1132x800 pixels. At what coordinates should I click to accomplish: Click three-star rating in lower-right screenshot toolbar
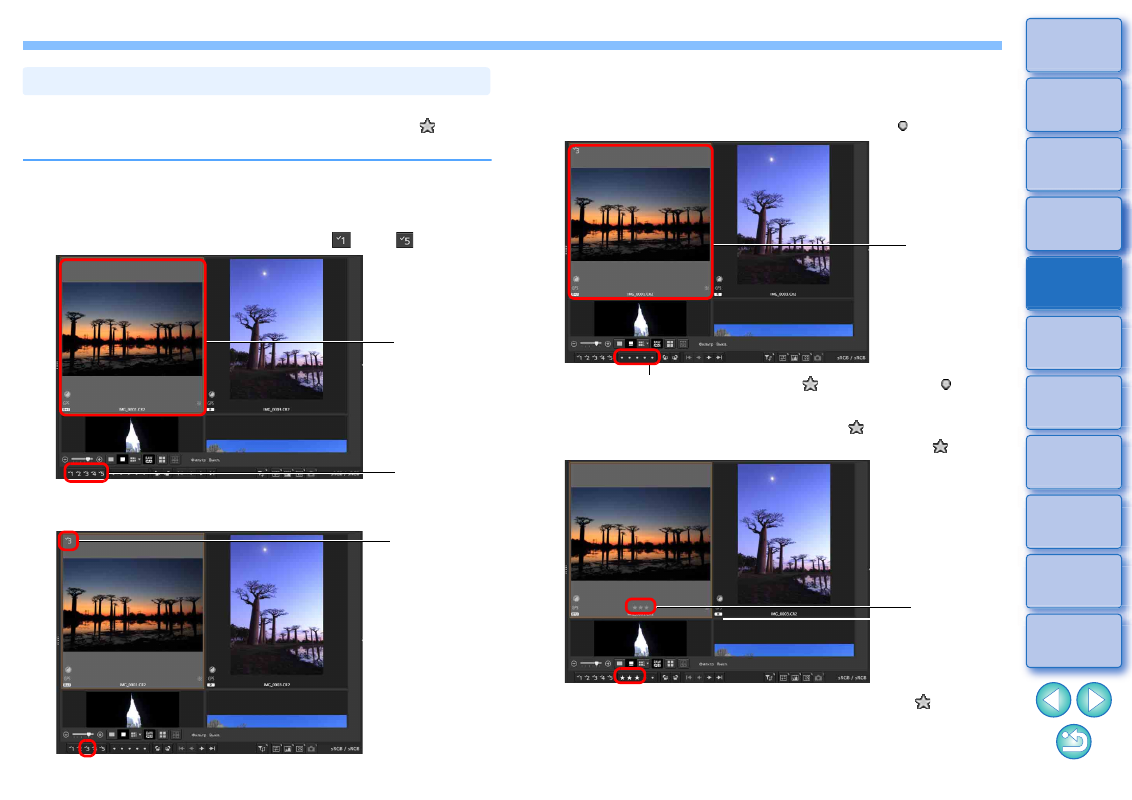[x=630, y=677]
